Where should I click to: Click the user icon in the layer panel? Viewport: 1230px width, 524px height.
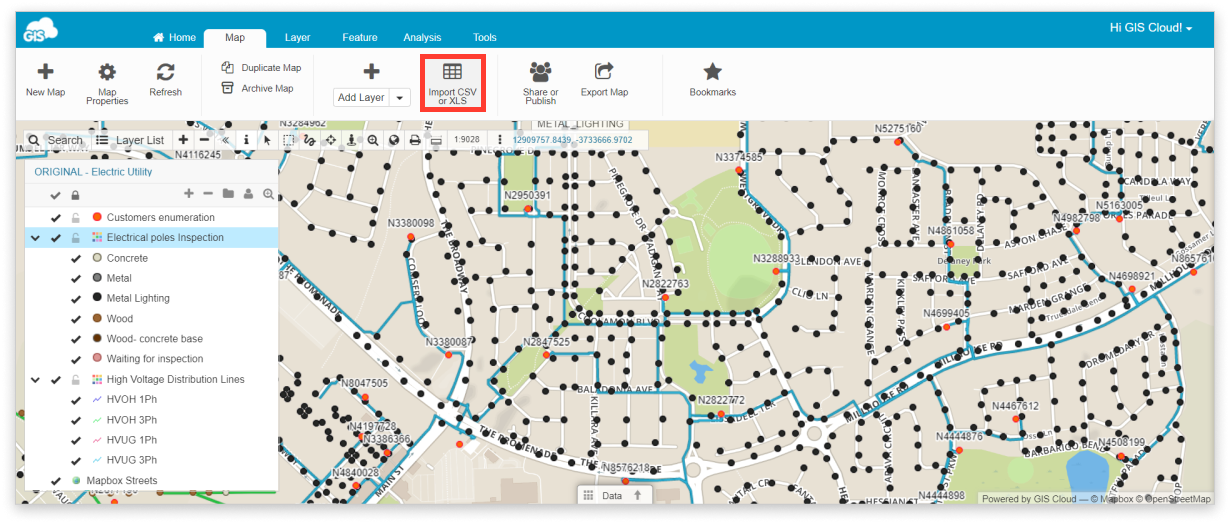[x=248, y=194]
